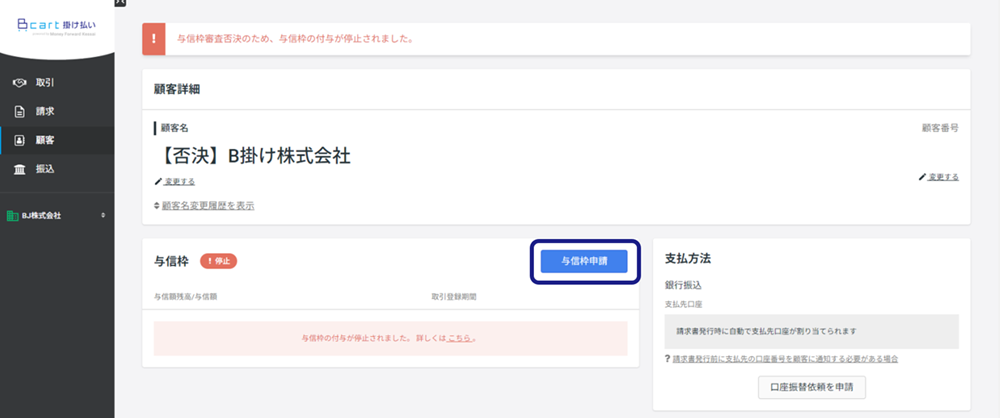Click 変更する link under customer name
1000x418 pixels.
point(179,182)
